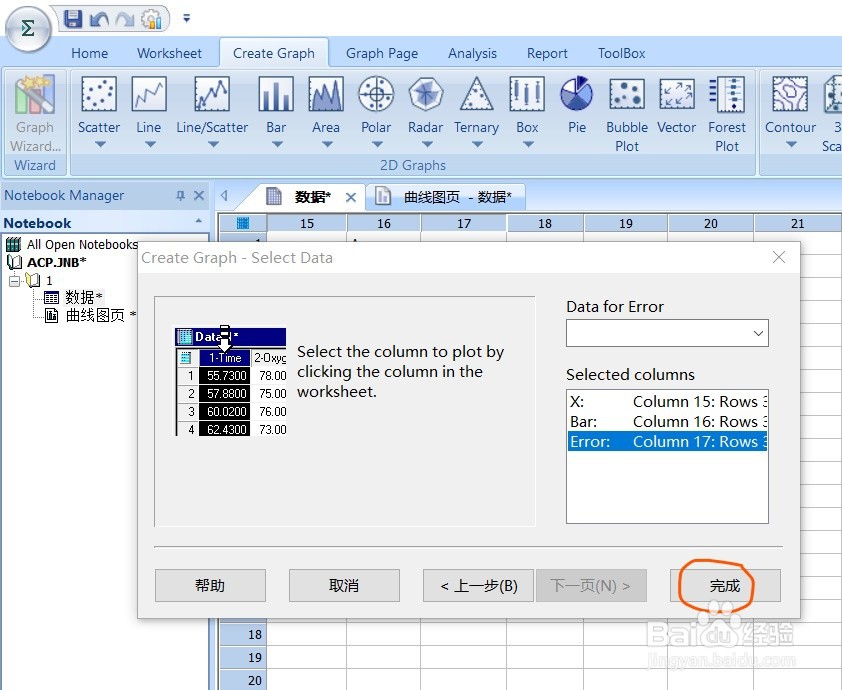Expand Polar graph style dropdown

point(377,144)
